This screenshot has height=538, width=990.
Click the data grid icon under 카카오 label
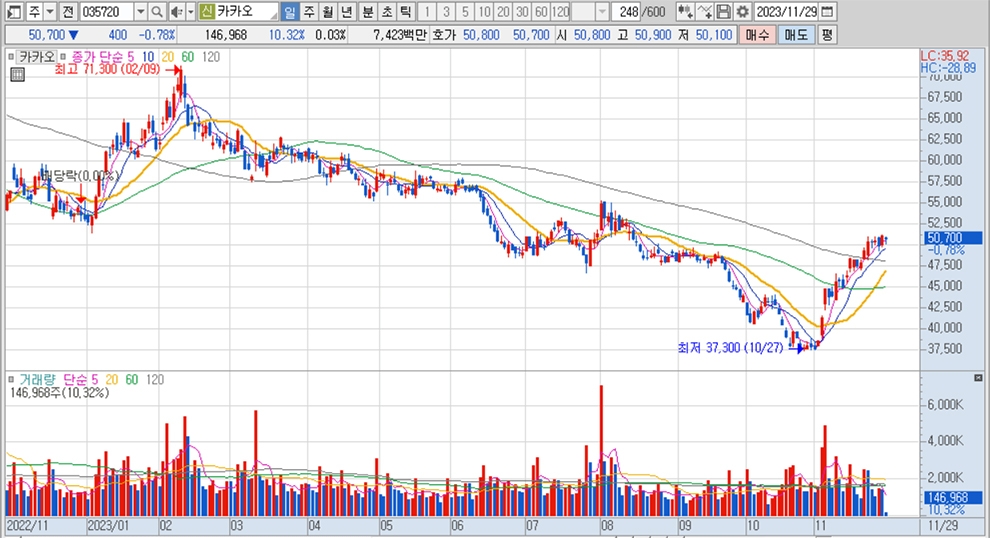point(18,75)
